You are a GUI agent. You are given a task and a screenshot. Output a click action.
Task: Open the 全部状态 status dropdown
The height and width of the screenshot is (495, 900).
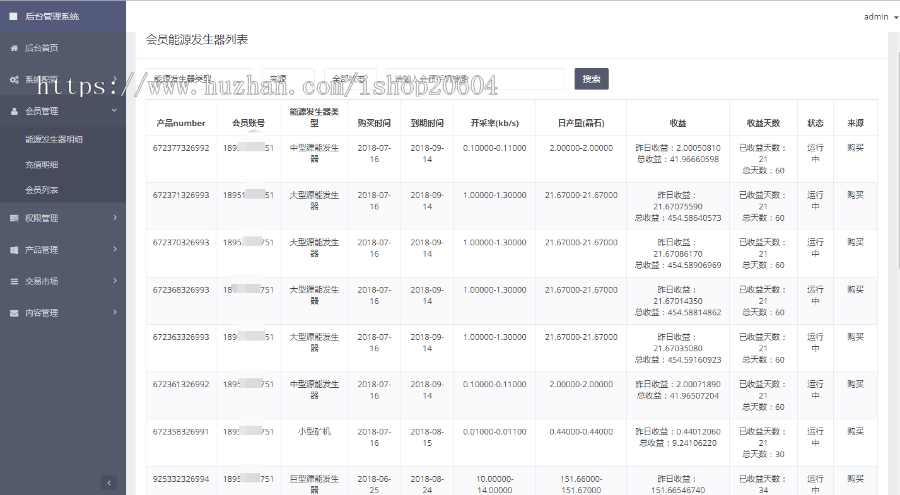(352, 79)
